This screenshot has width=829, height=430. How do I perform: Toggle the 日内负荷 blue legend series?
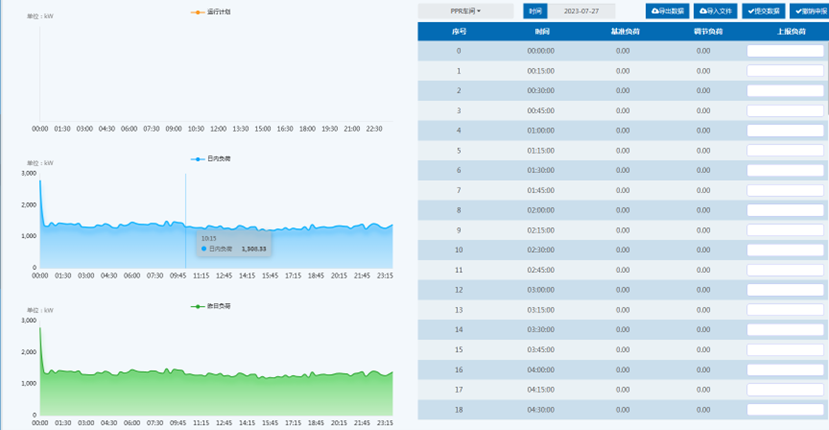pos(211,159)
